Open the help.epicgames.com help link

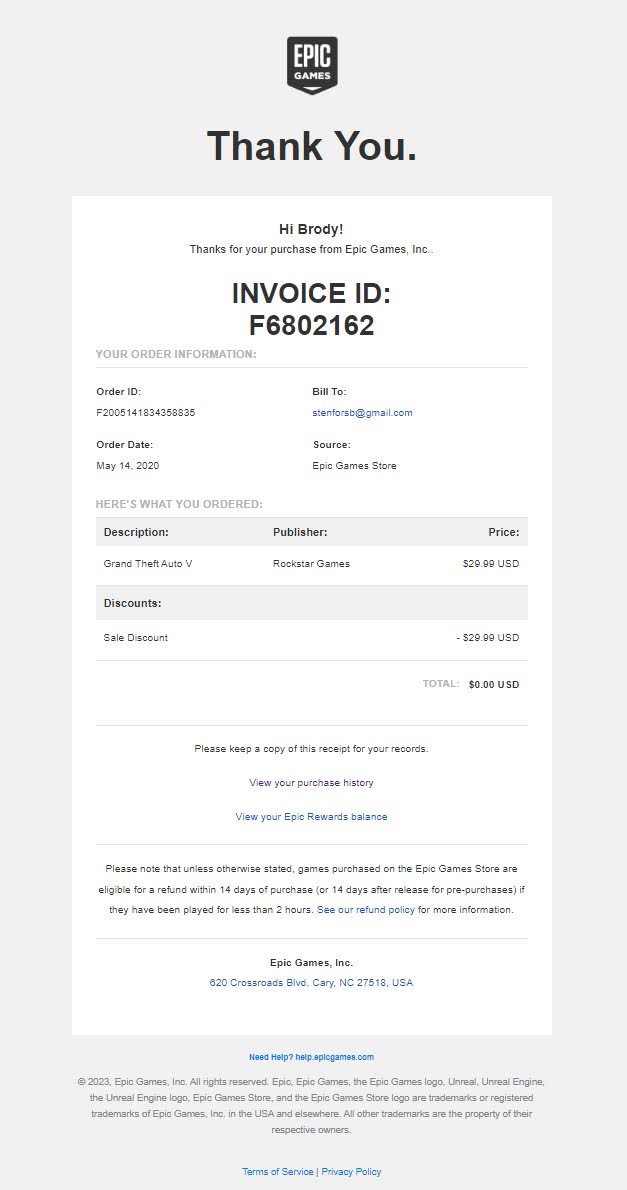[311, 1057]
